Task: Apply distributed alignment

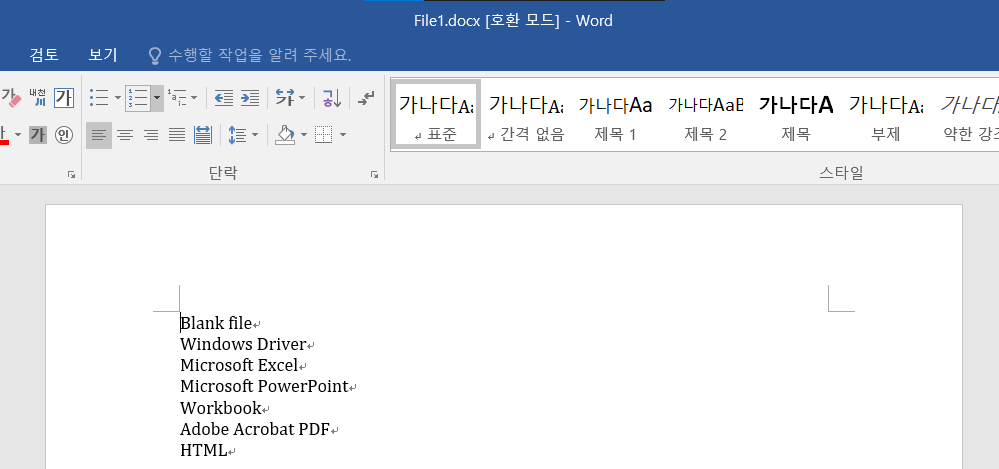Action: point(203,134)
